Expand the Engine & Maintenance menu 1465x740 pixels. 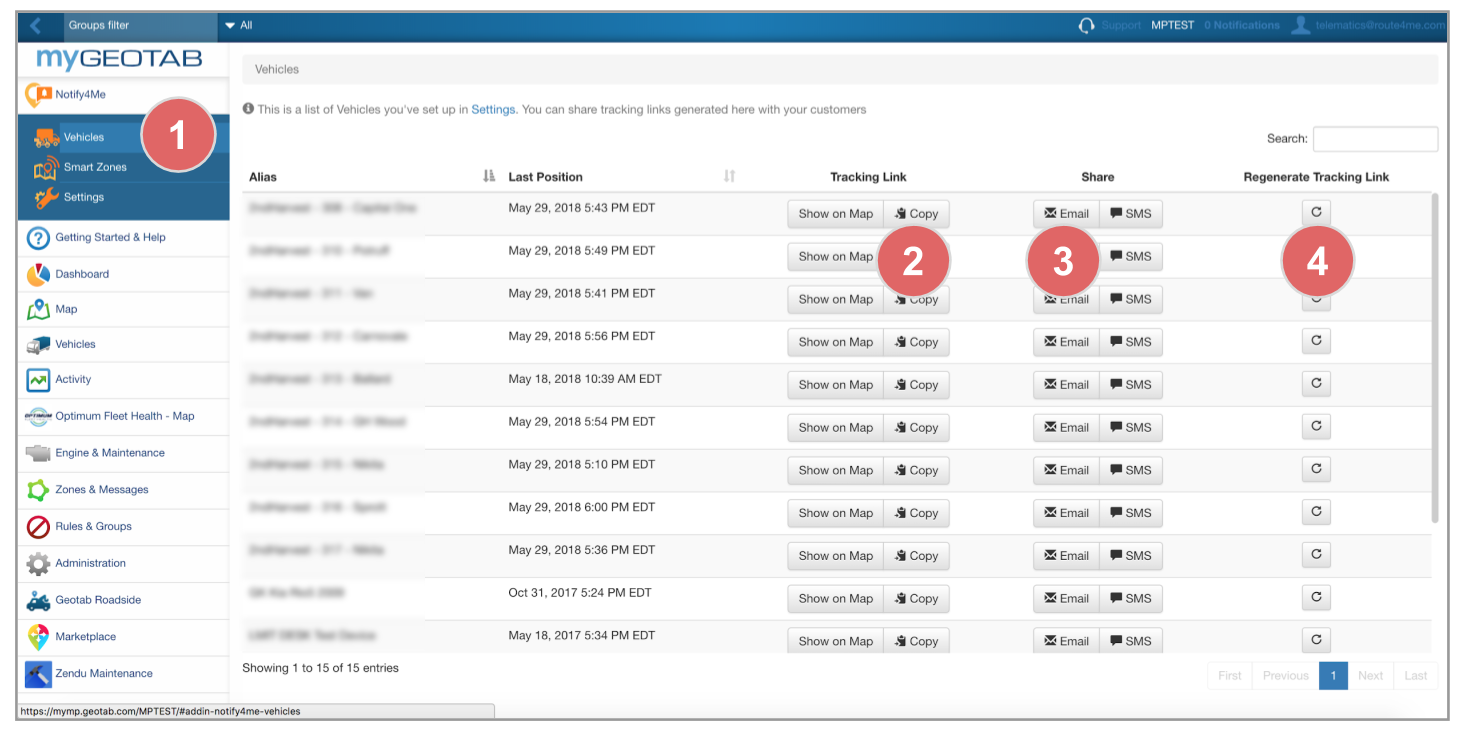click(110, 453)
